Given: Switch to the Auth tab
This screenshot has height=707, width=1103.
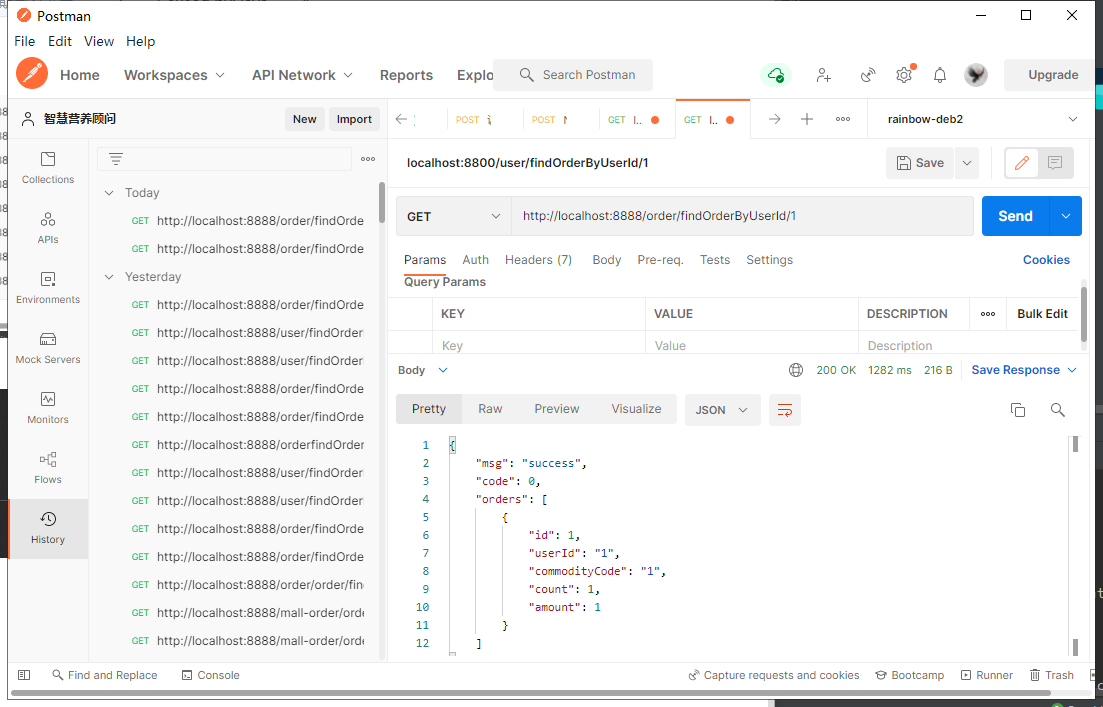Looking at the screenshot, I should [x=476, y=260].
